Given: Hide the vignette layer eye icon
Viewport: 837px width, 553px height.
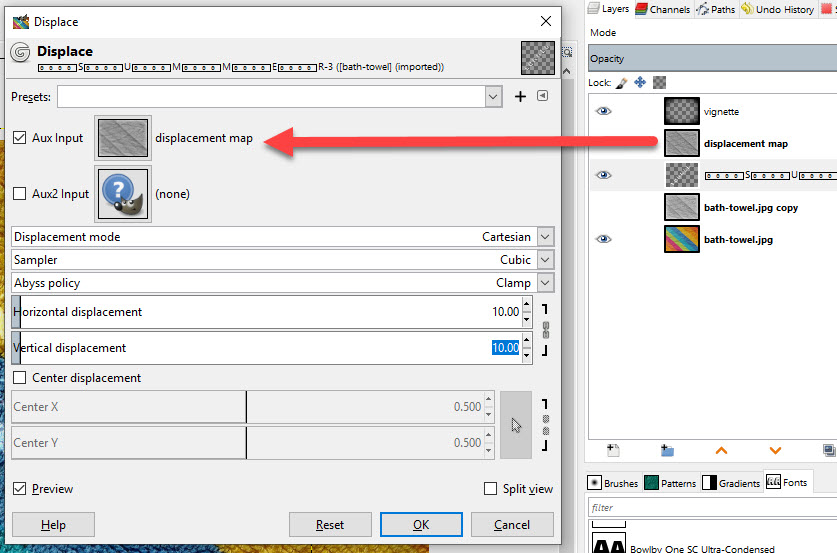Looking at the screenshot, I should click(604, 111).
